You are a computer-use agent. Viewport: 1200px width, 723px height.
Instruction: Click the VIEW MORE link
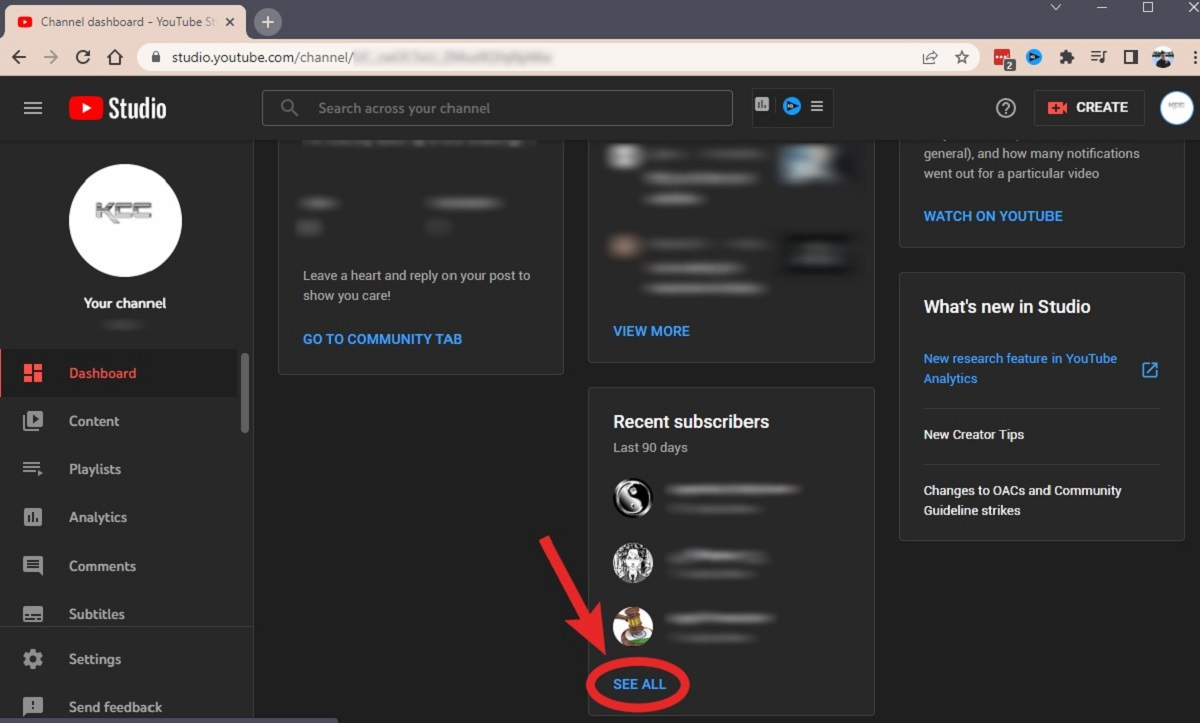pos(651,331)
